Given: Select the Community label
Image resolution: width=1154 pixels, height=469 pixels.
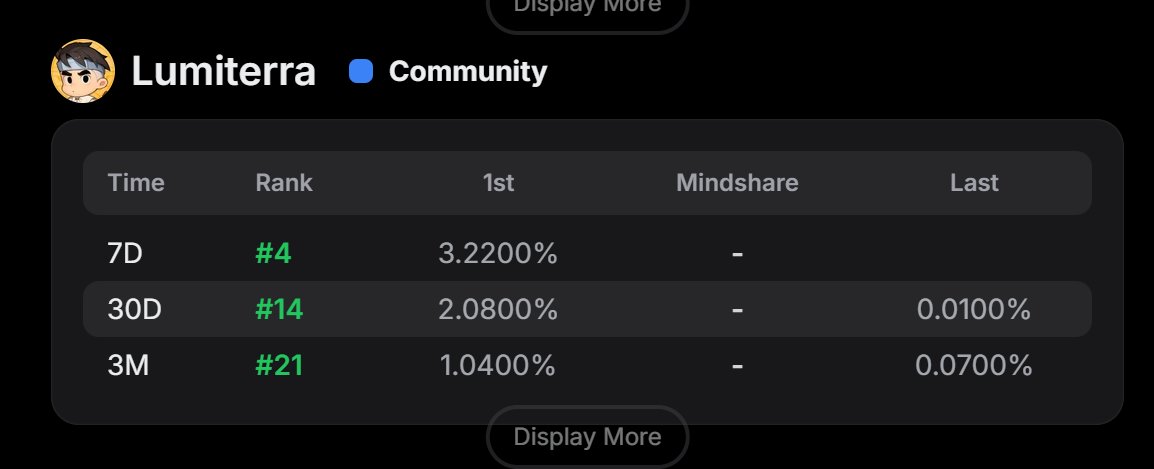Looking at the screenshot, I should click(467, 72).
